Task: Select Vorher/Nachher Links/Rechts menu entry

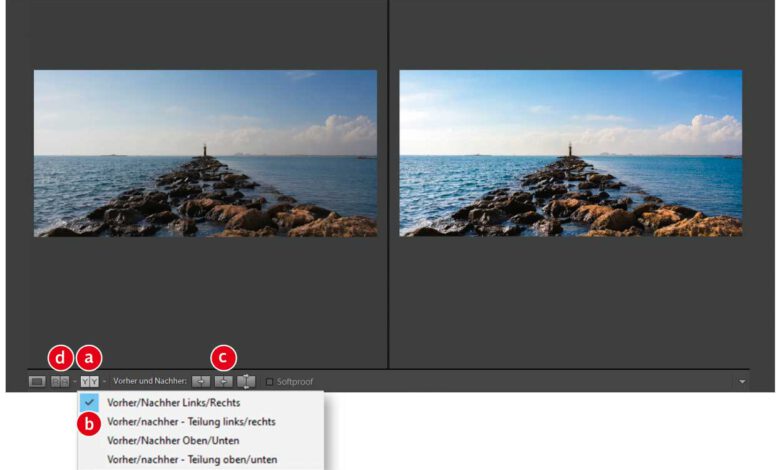Action: (173, 403)
